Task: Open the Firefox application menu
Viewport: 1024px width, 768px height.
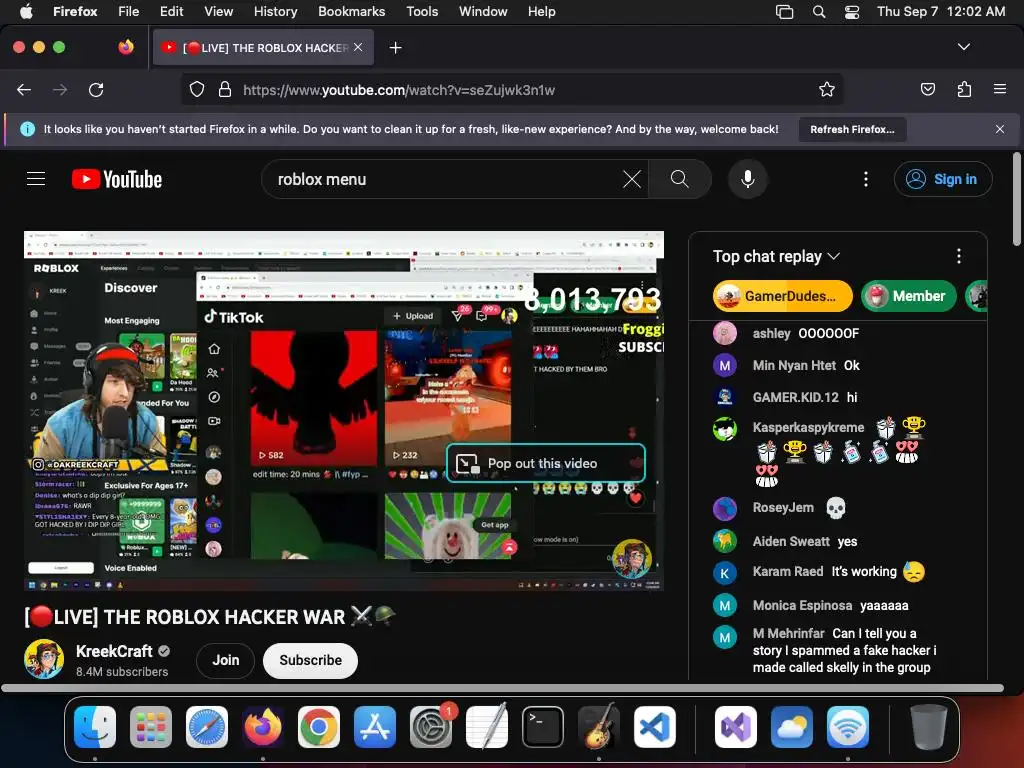Action: [999, 89]
